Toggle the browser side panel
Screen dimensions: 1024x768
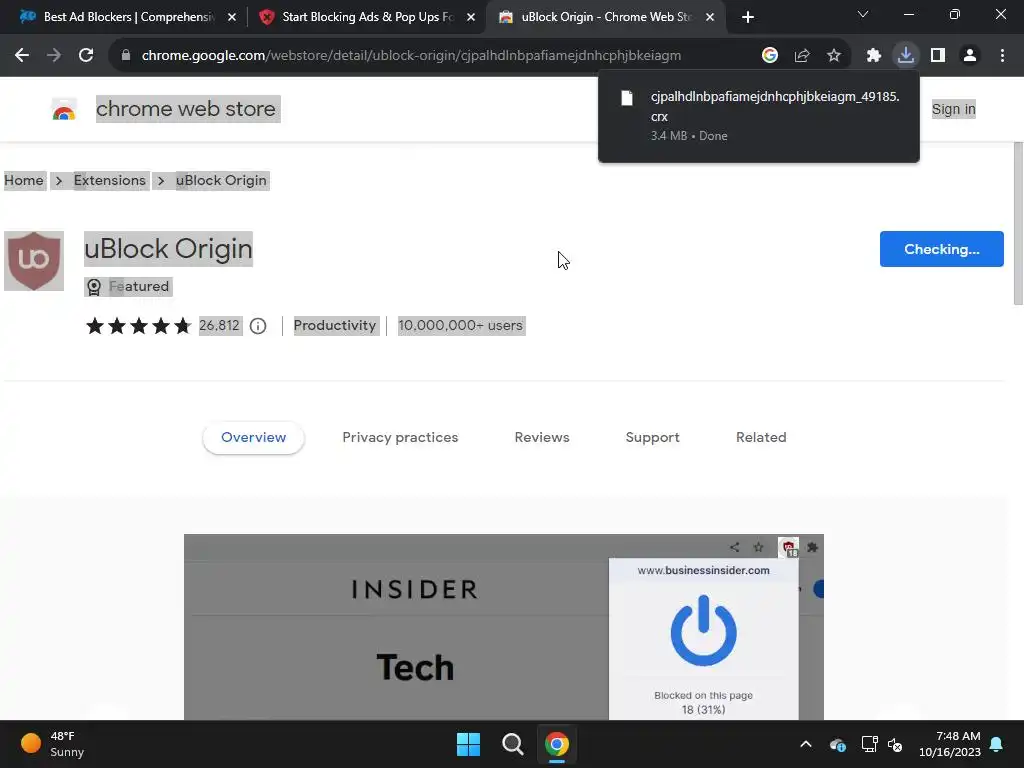pyautogui.click(x=938, y=56)
